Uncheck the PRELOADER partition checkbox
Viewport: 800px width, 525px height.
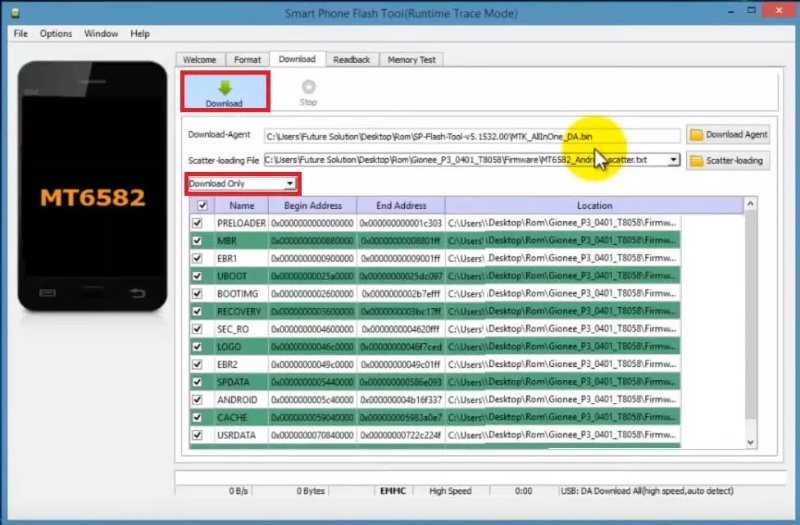coord(197,223)
